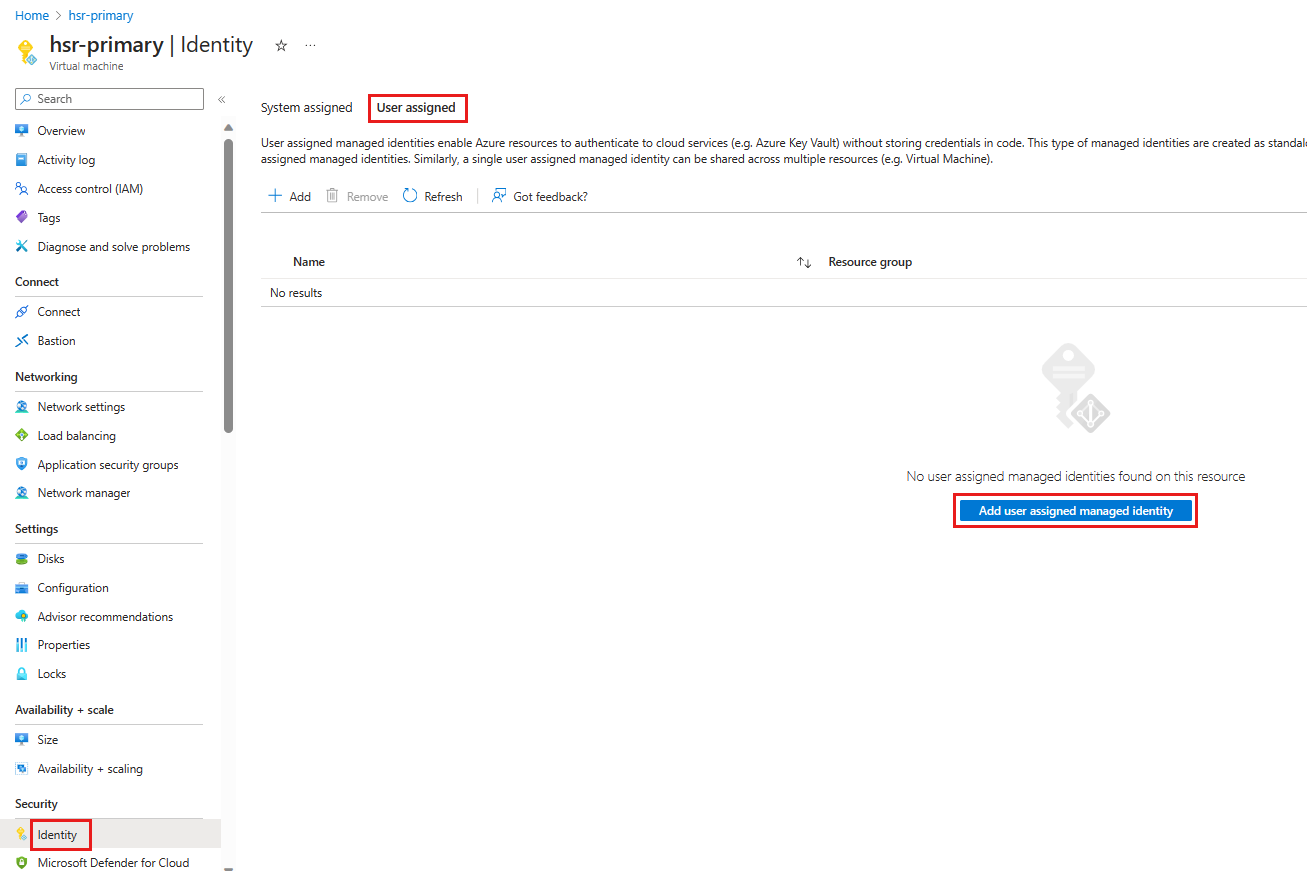
Task: Select the User assigned tab
Action: click(416, 107)
